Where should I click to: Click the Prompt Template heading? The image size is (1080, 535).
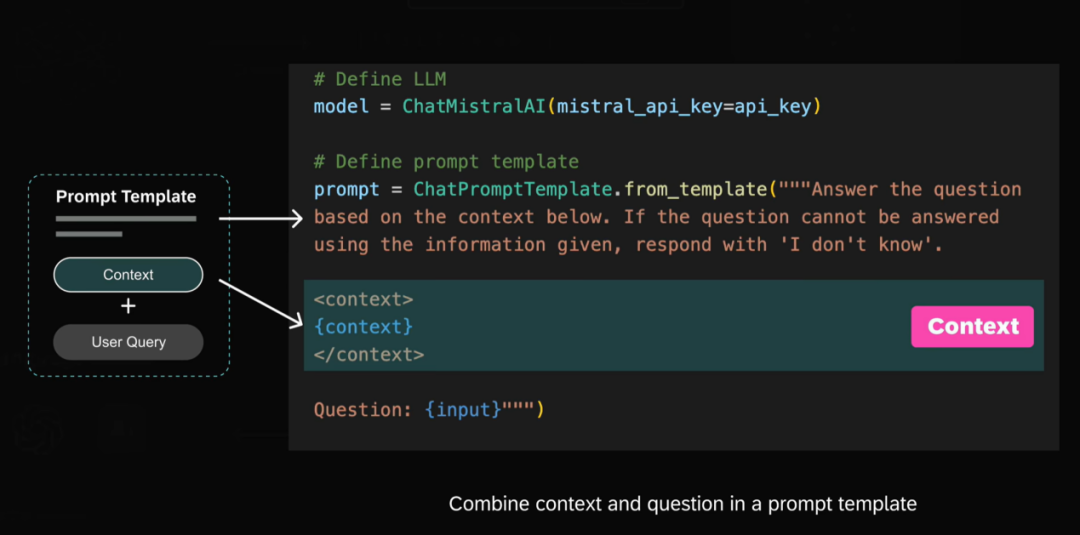126,197
